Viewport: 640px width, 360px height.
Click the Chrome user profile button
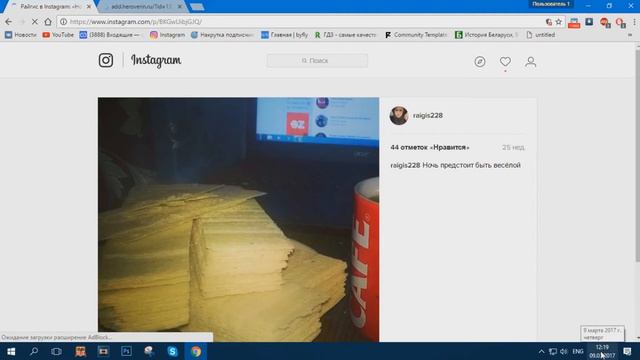[551, 4]
